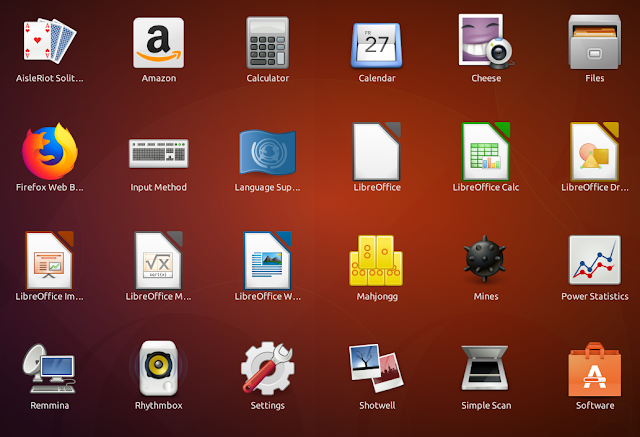The height and width of the screenshot is (437, 640).
Task: Open the Simple Scan scanner icon
Action: pyautogui.click(x=485, y=368)
